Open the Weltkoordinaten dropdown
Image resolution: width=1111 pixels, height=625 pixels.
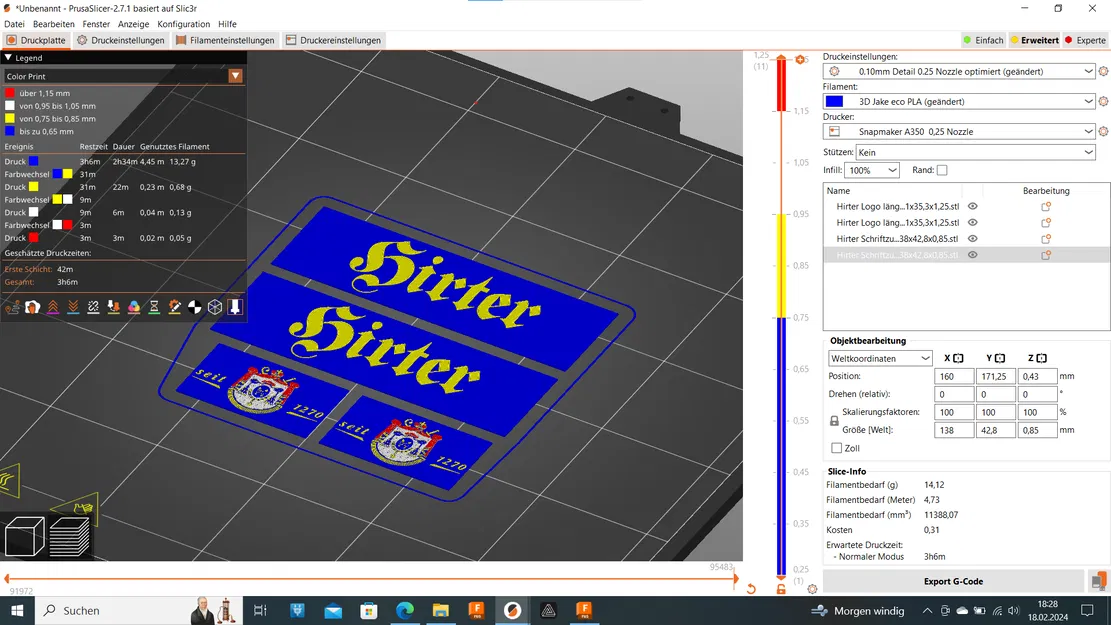(x=880, y=359)
